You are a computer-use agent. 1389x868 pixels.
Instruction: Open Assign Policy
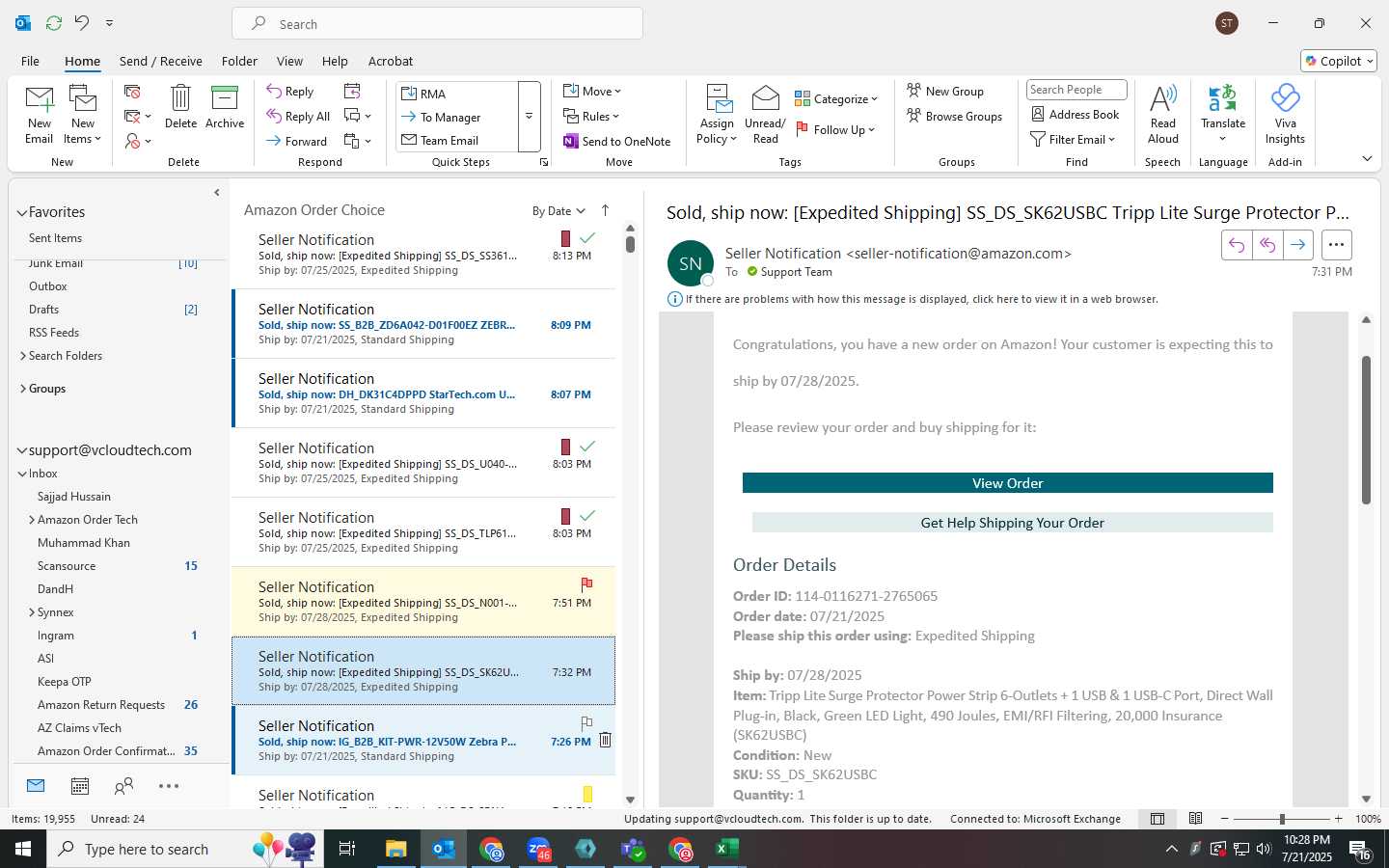point(717,115)
